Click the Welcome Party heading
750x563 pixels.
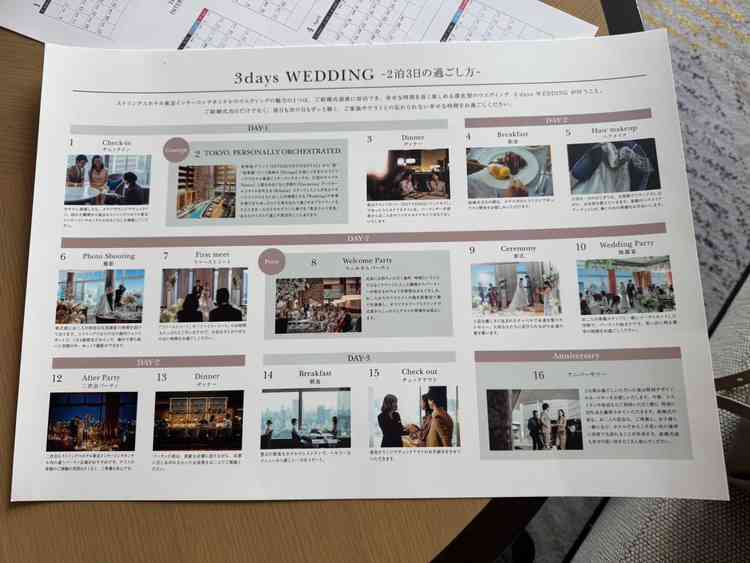point(367,261)
